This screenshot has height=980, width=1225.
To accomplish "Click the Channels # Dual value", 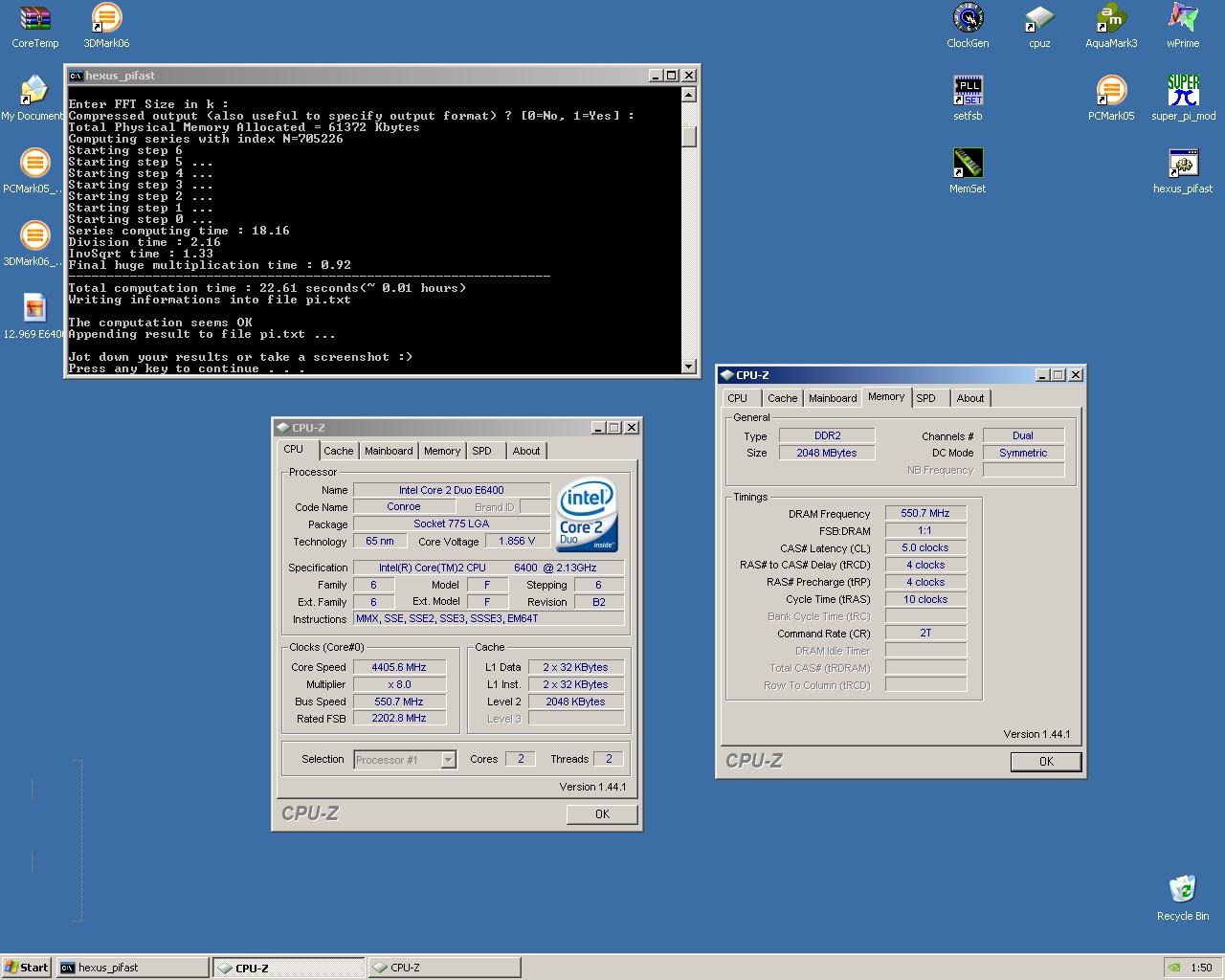I will coord(1023,435).
